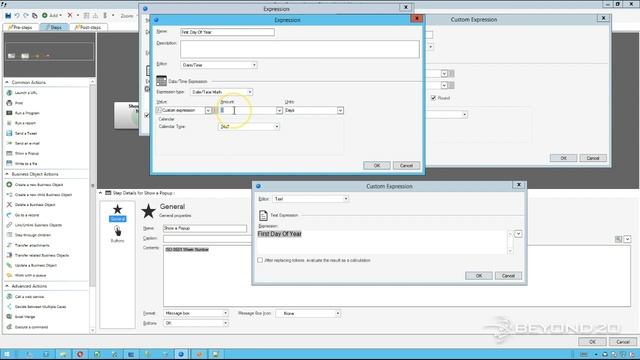640x360 pixels.
Task: Select Create a new Business Object action
Action: (x=39, y=185)
